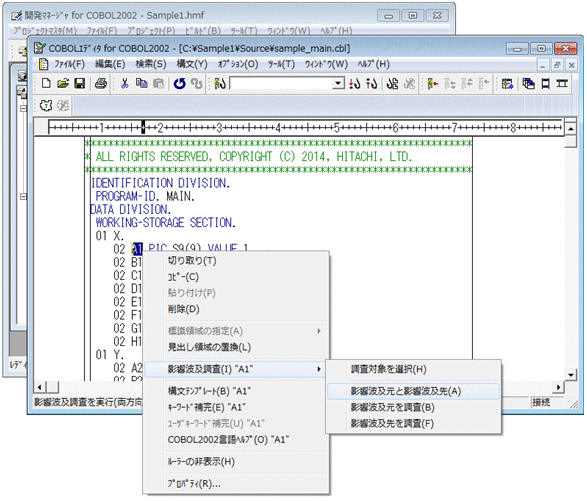Click the New file icon in the editor toolbar
Image resolution: width=587 pixels, height=501 pixels.
[x=46, y=83]
